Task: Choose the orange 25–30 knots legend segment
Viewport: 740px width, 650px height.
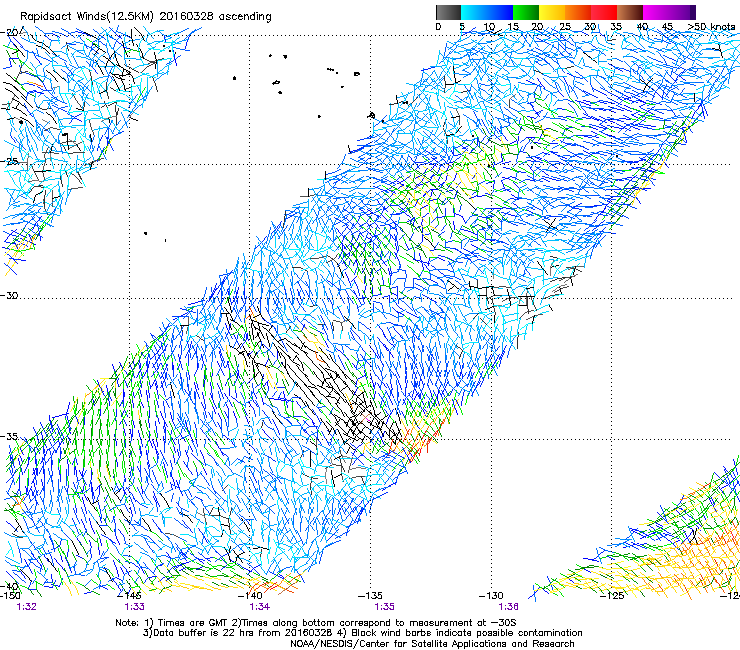Action: (x=578, y=12)
